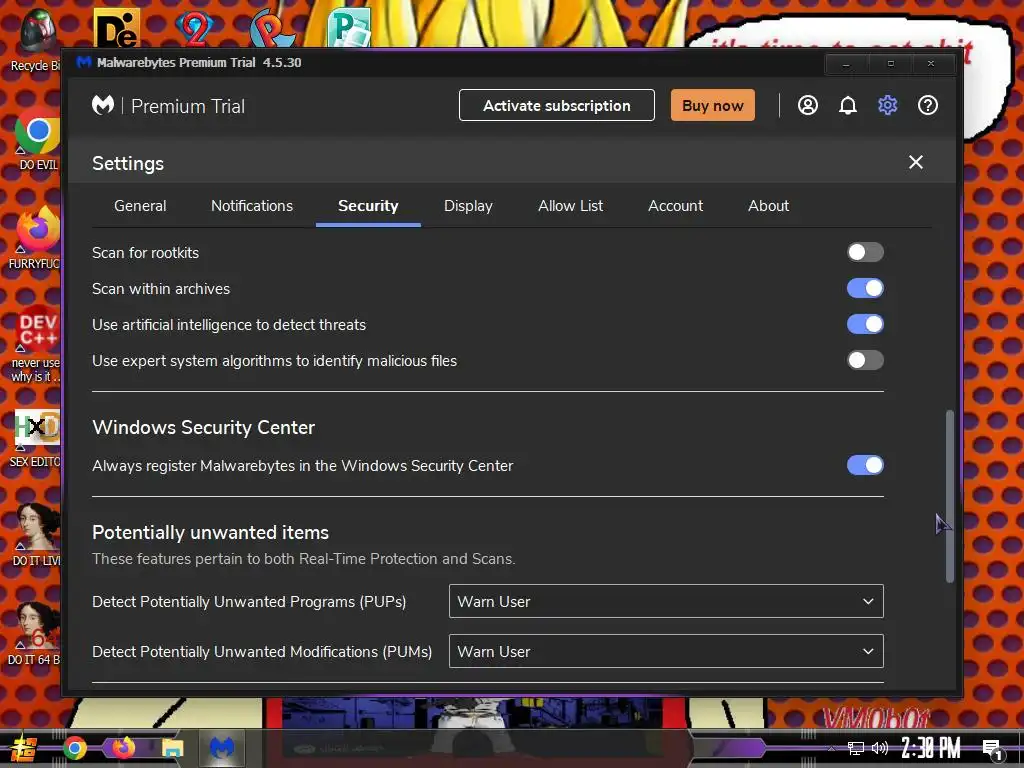Enable expert system algorithms toggle
The height and width of the screenshot is (768, 1024).
pos(865,360)
